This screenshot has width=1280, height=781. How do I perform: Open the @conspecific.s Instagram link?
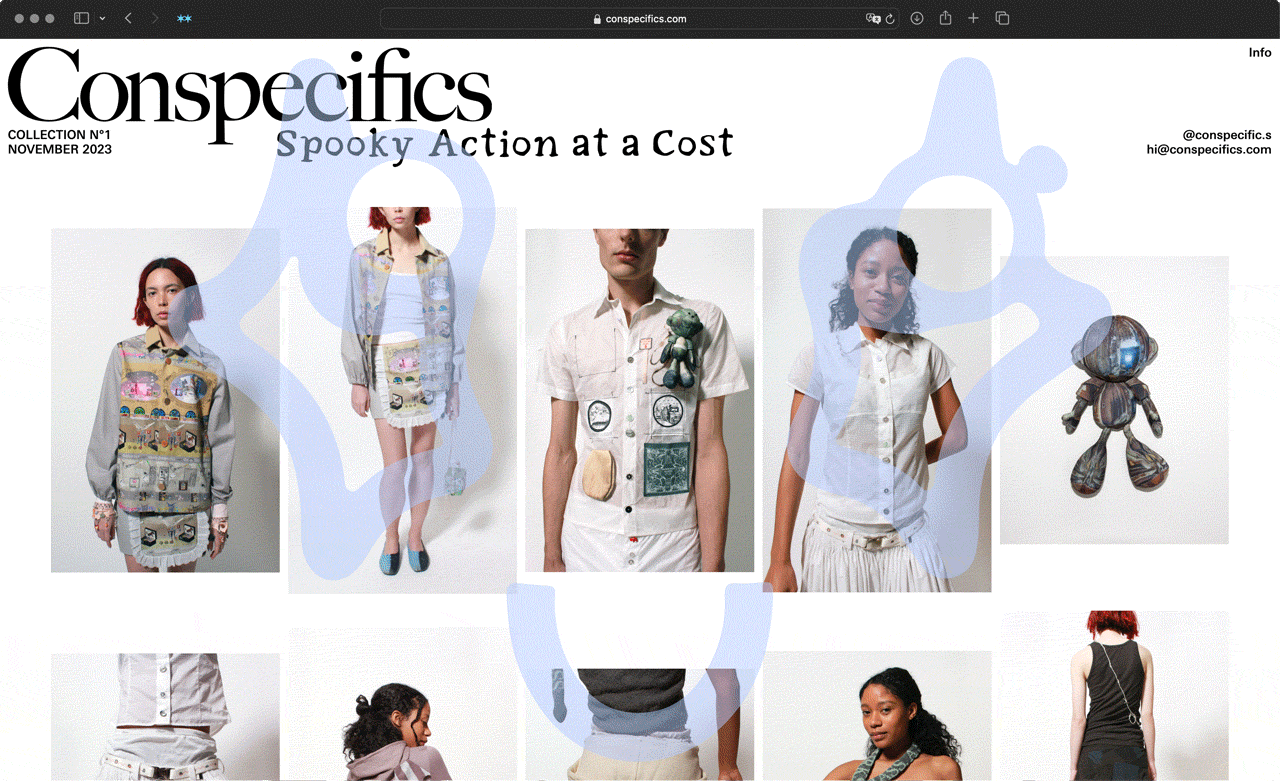click(1227, 135)
